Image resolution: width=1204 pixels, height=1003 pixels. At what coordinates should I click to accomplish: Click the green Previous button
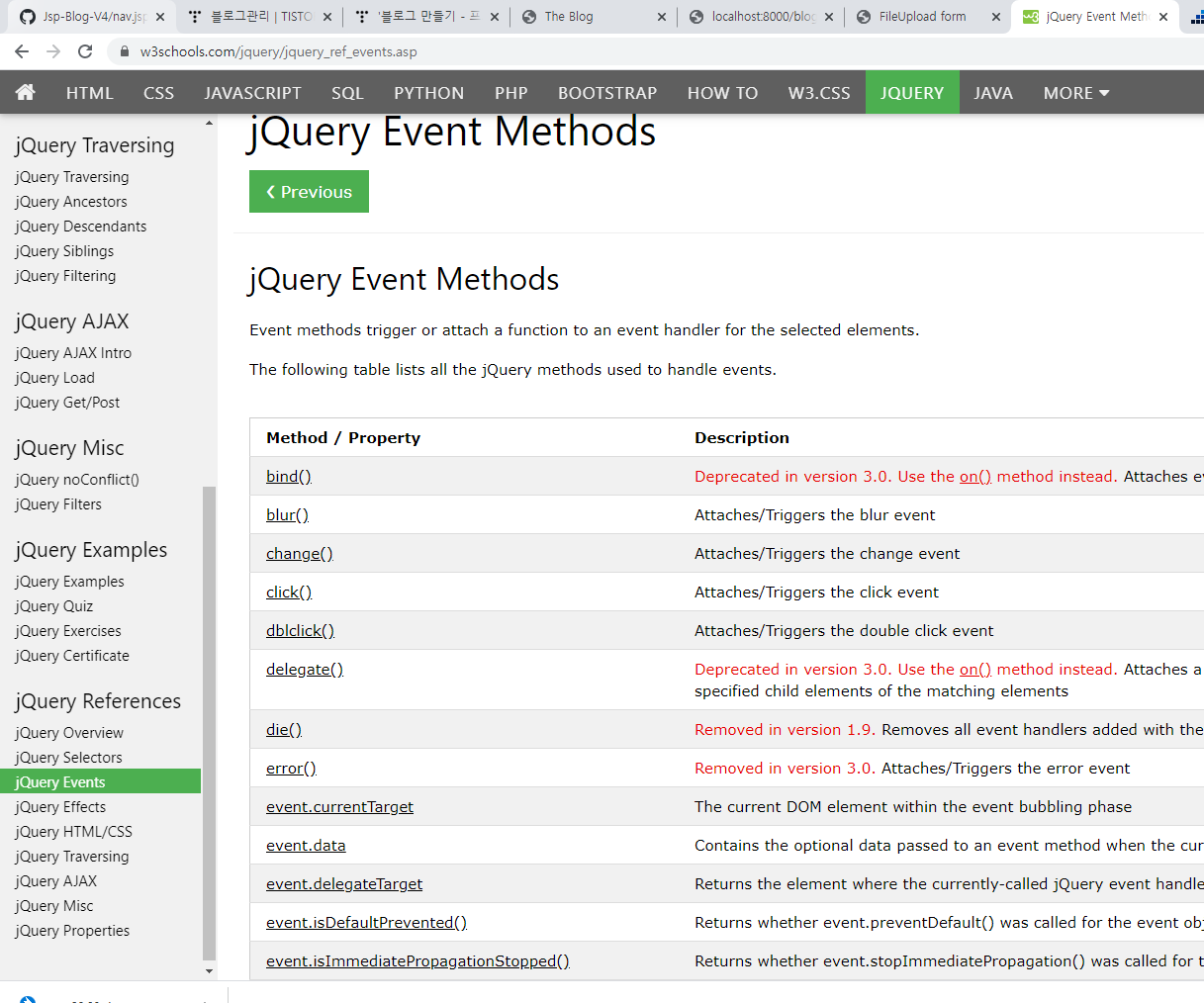coord(309,191)
